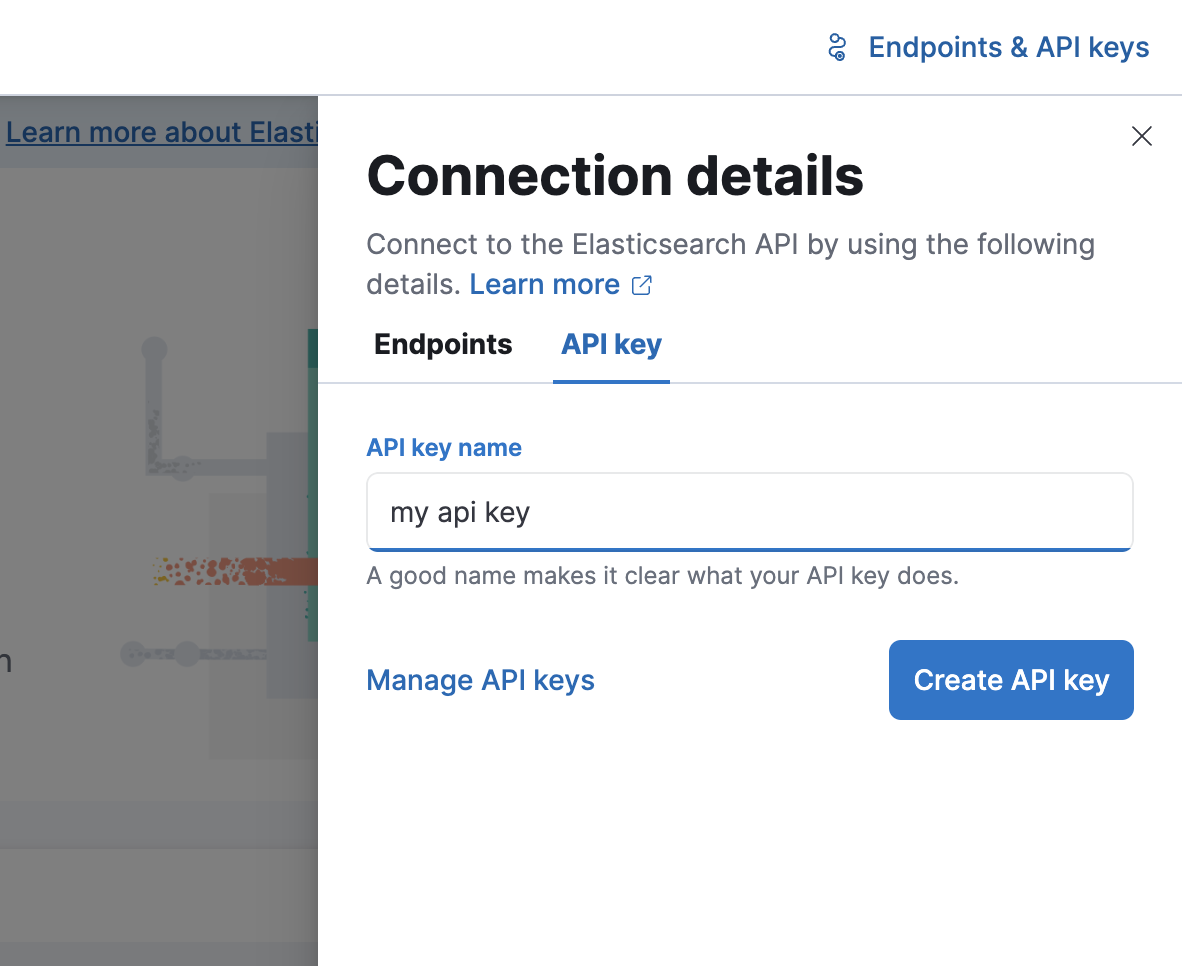Open the Manage API keys link
Image resolution: width=1182 pixels, height=966 pixels.
pyautogui.click(x=480, y=681)
